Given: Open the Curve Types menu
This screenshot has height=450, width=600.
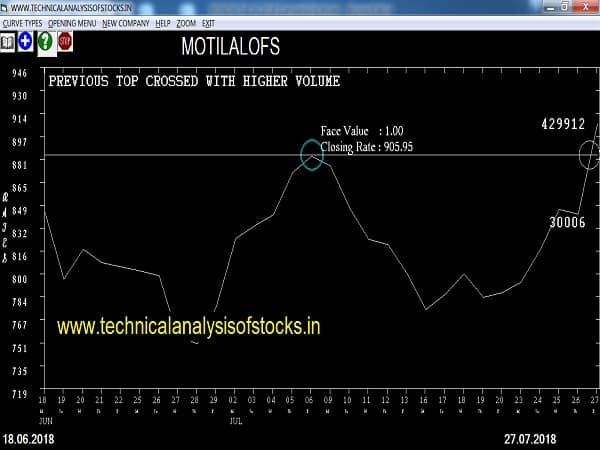Looking at the screenshot, I should (x=23, y=22).
